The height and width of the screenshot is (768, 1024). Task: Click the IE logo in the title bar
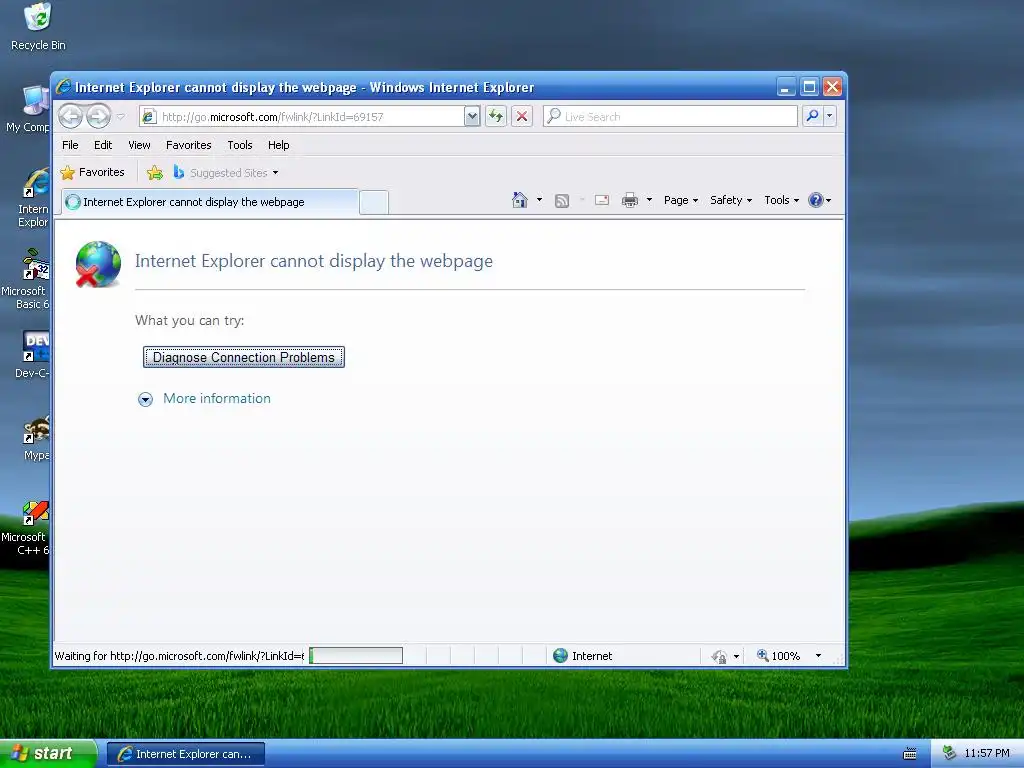click(x=63, y=86)
